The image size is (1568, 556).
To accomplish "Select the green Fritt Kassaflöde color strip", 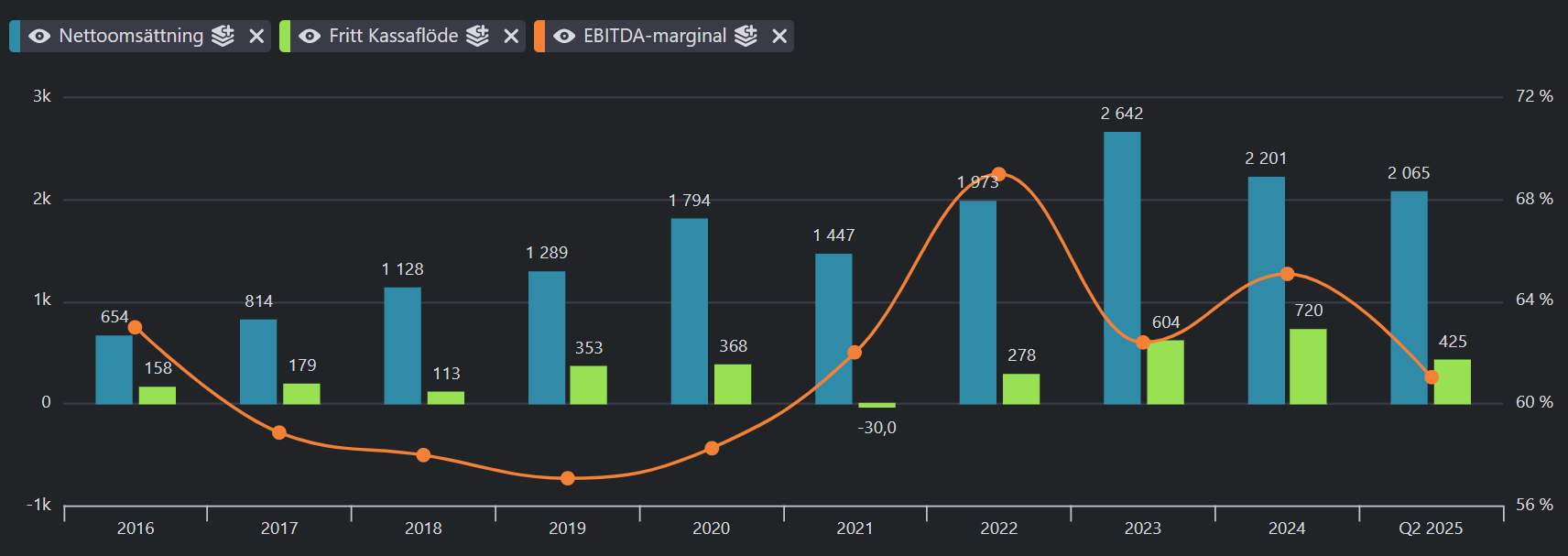I will point(285,36).
